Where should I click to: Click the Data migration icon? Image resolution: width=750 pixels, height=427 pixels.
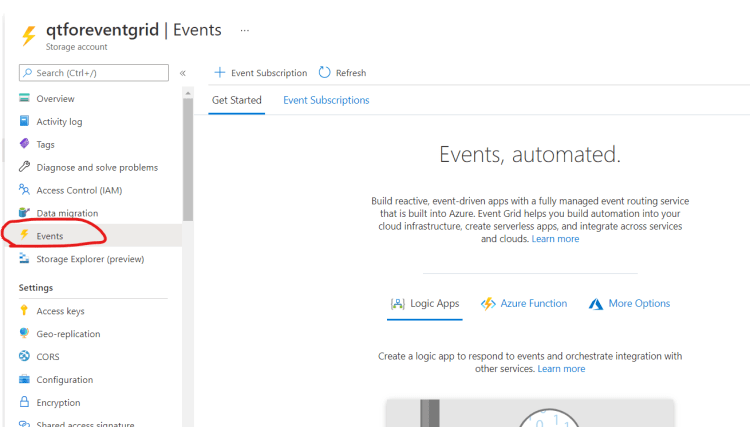(x=24, y=212)
